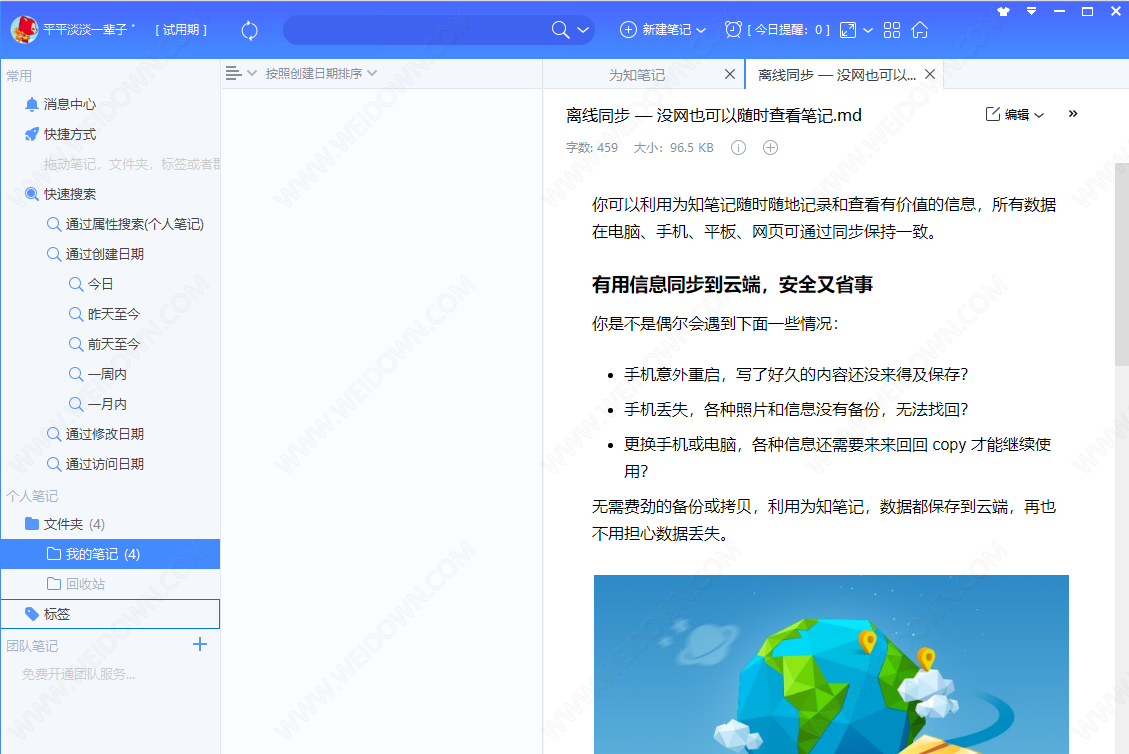Click the home icon in the toolbar
1129x754 pixels.
(x=919, y=30)
